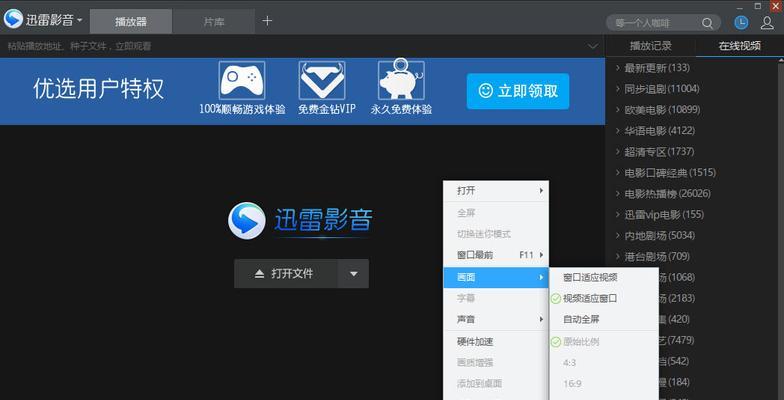The height and width of the screenshot is (400, 784).
Task: Switch to the 播放器 tab
Action: pos(130,22)
